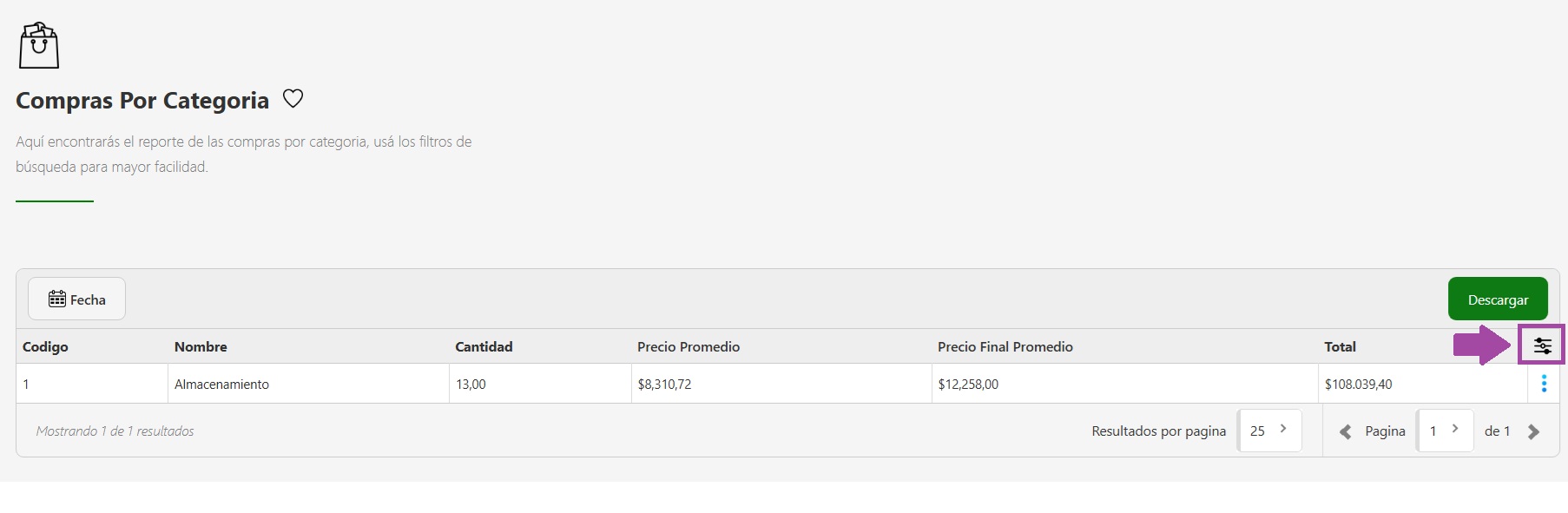Go to previous page arrow

pyautogui.click(x=1346, y=431)
